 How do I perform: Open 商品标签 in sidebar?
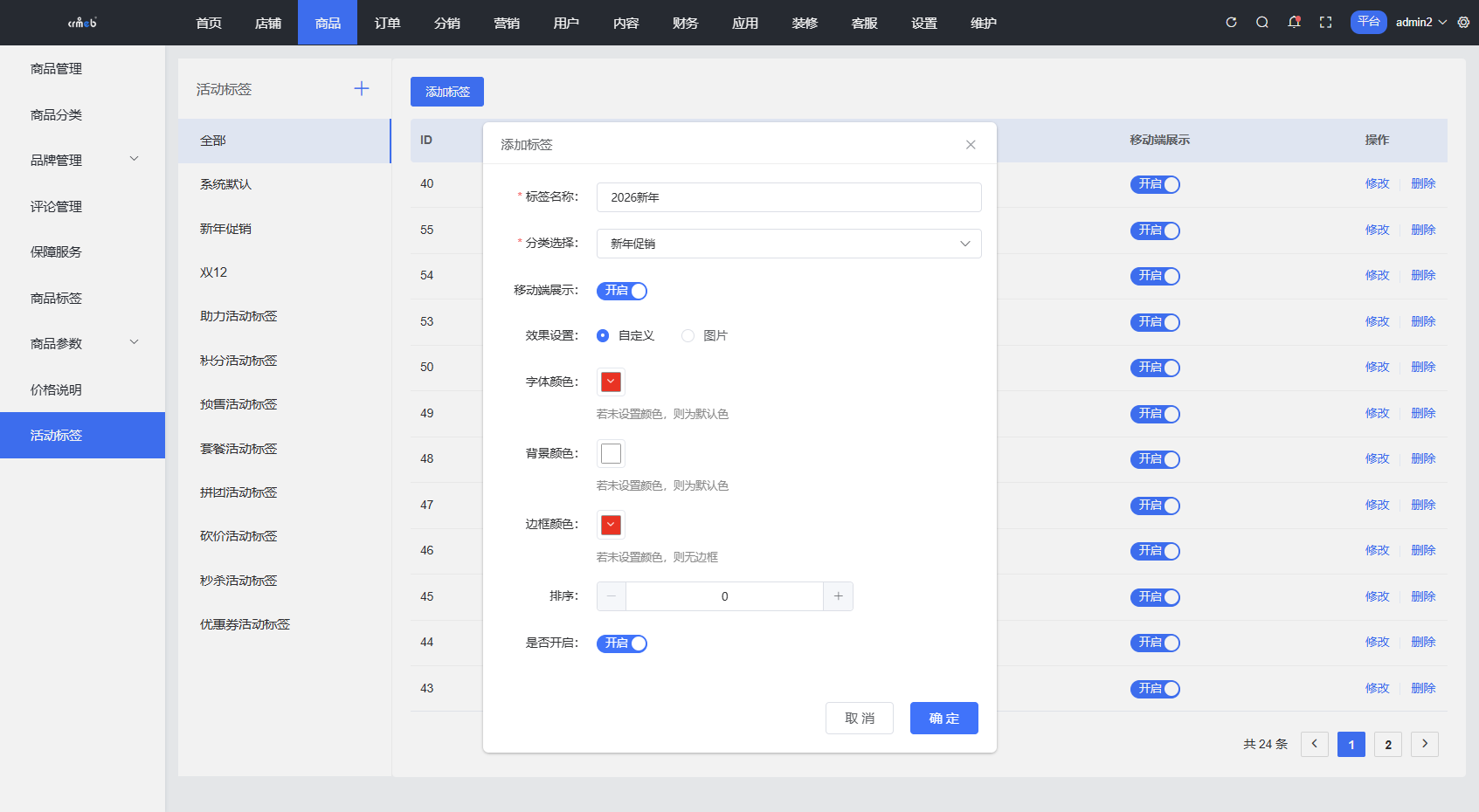pyautogui.click(x=82, y=298)
